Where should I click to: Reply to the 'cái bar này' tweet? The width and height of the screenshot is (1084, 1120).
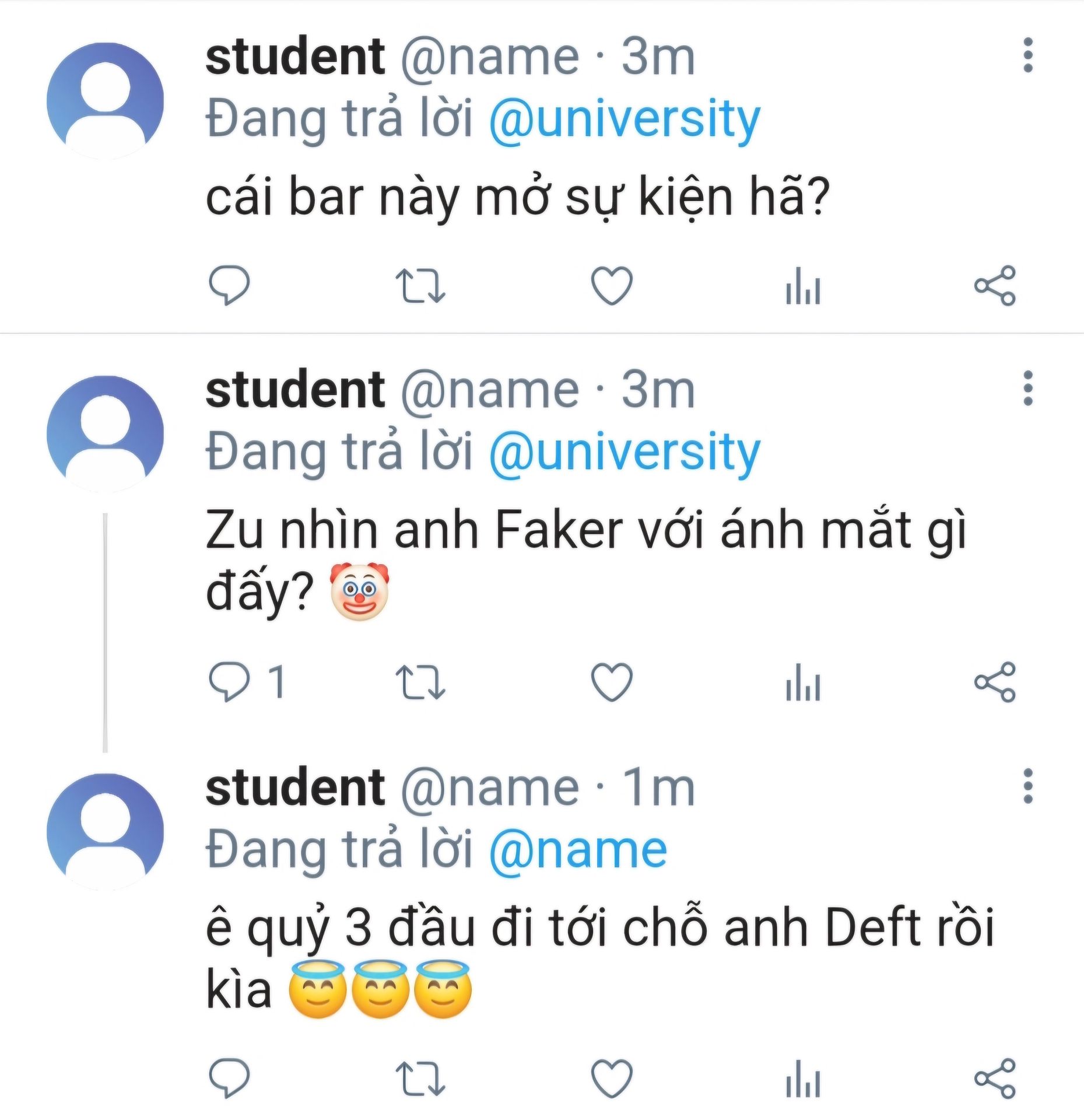[x=229, y=285]
